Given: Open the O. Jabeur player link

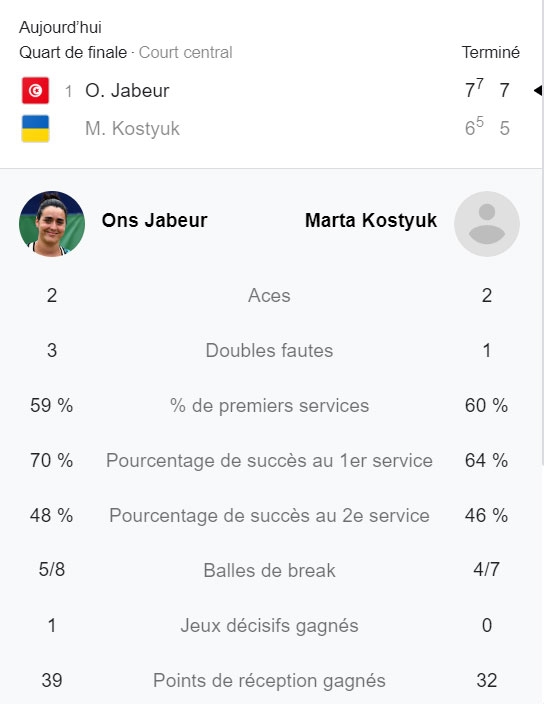Looking at the screenshot, I should [x=127, y=91].
